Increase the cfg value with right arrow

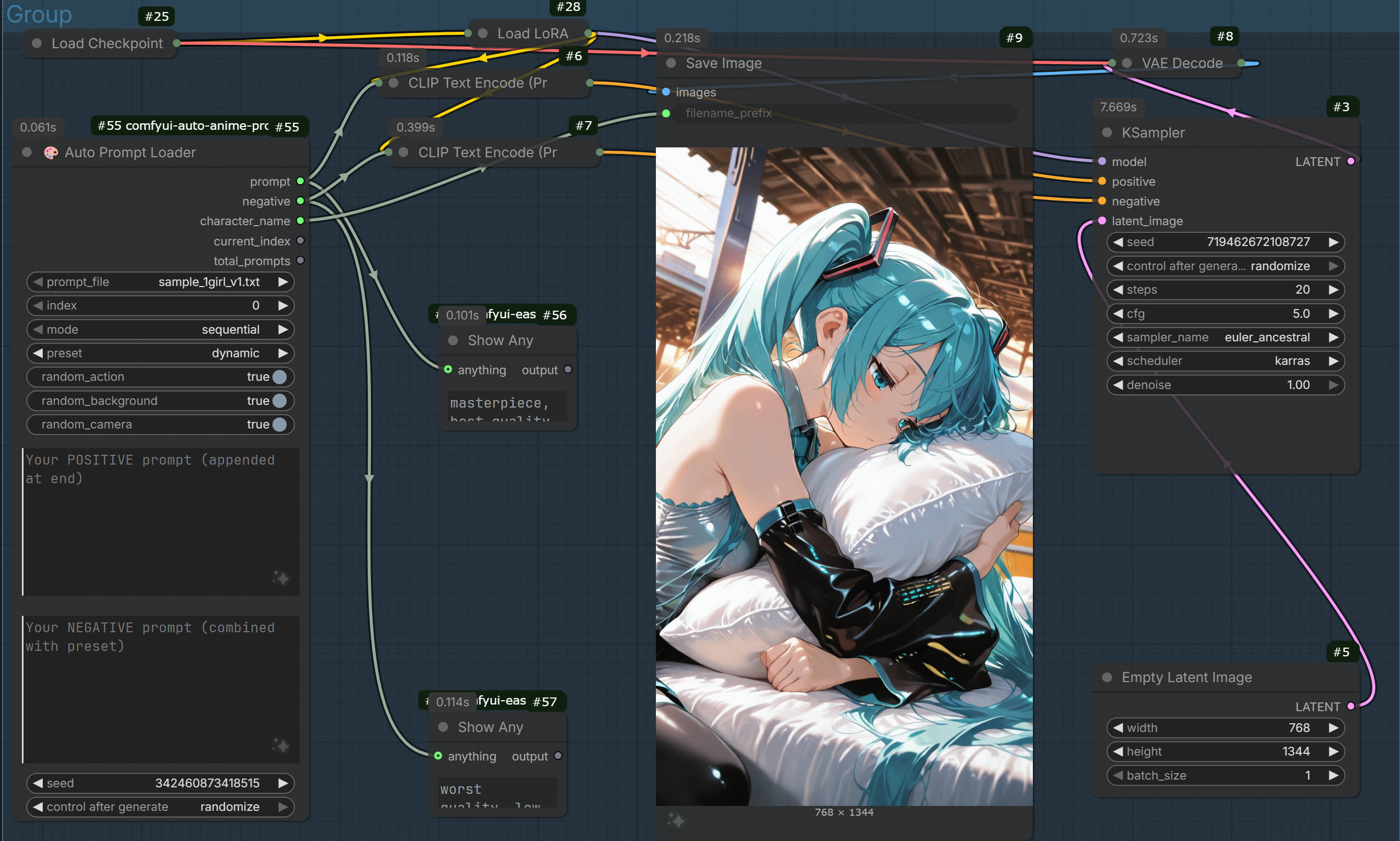[x=1333, y=313]
